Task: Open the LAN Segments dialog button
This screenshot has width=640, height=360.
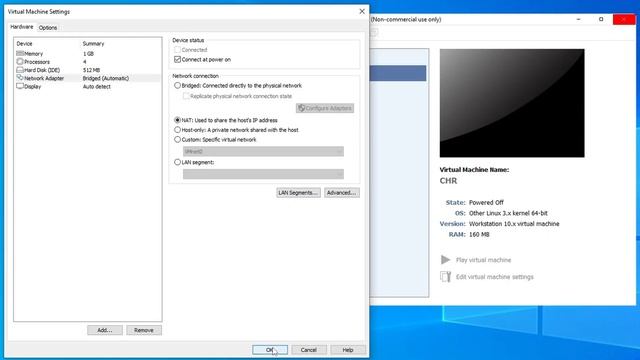Action: coord(298,193)
